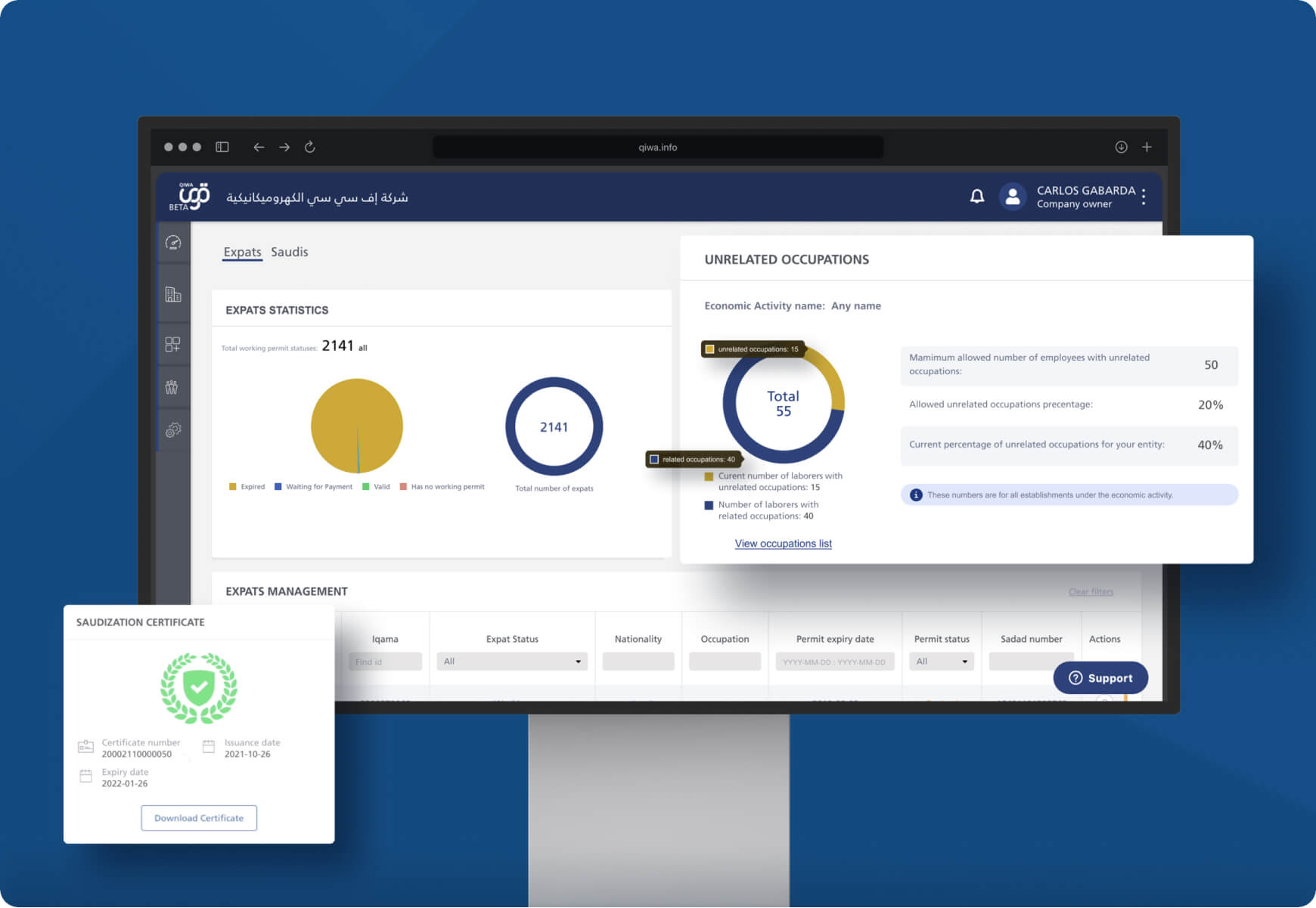Switch to the Saudis tab

[289, 253]
